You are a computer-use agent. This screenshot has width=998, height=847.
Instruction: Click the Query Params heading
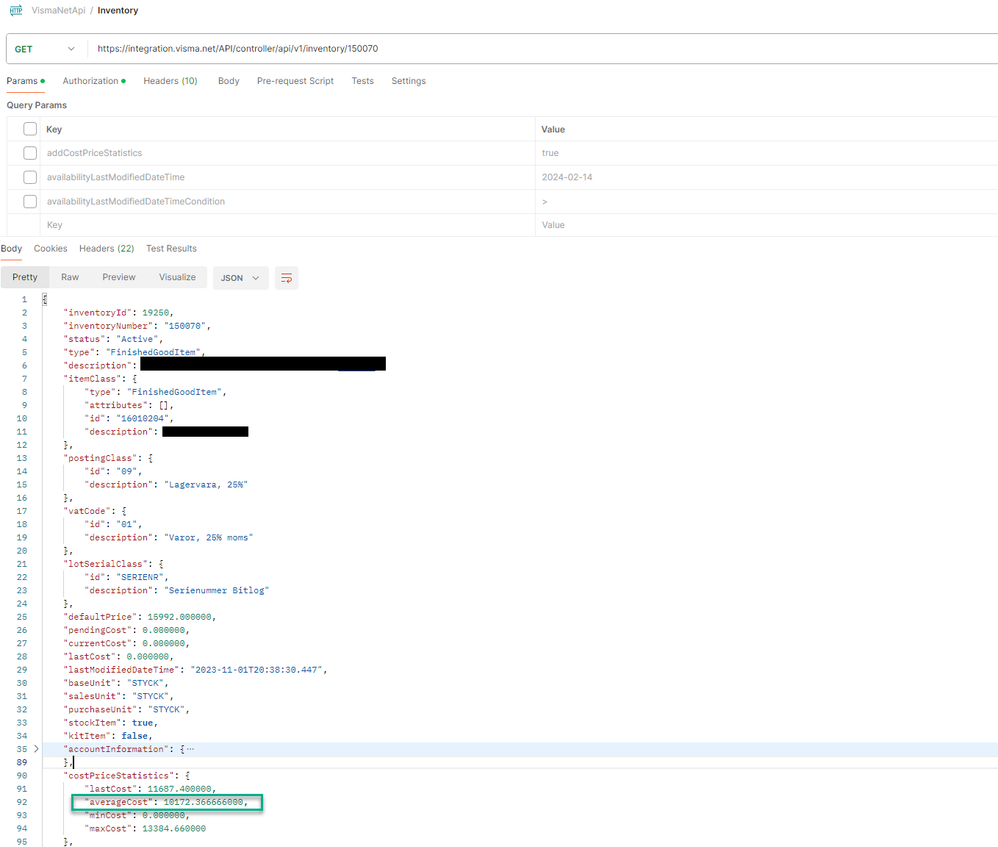coord(37,106)
